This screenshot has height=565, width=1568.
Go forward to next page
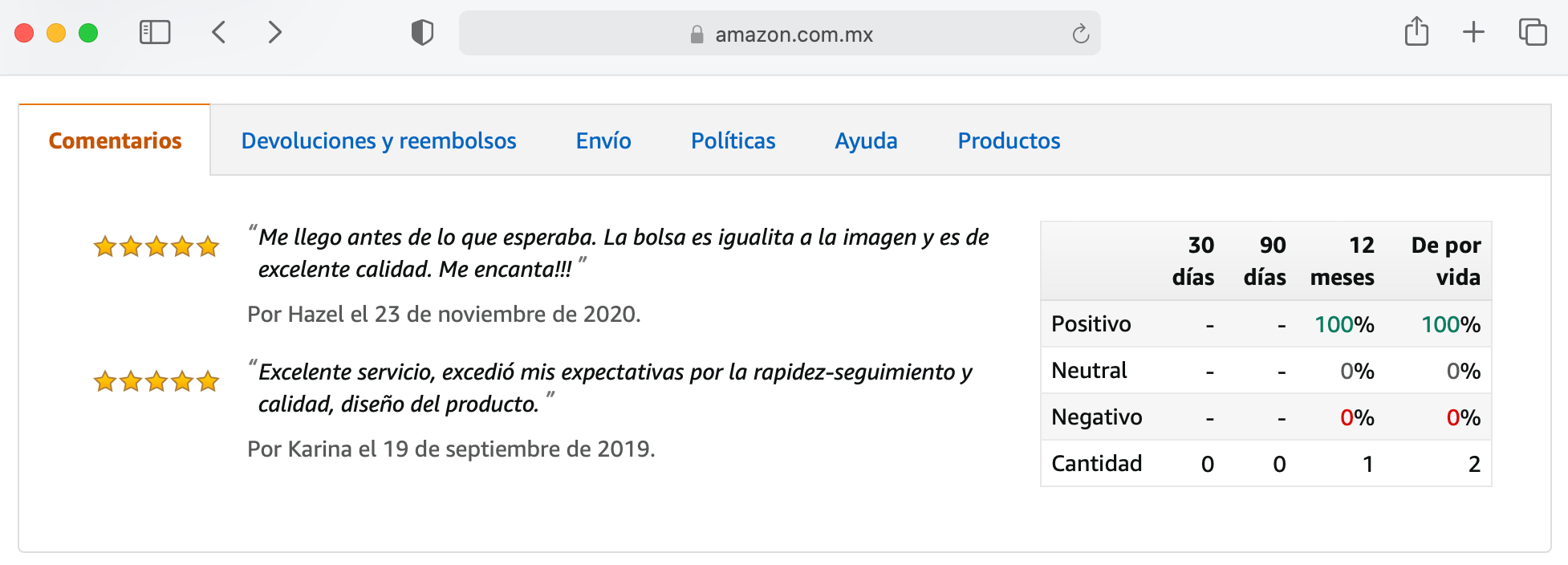274,33
